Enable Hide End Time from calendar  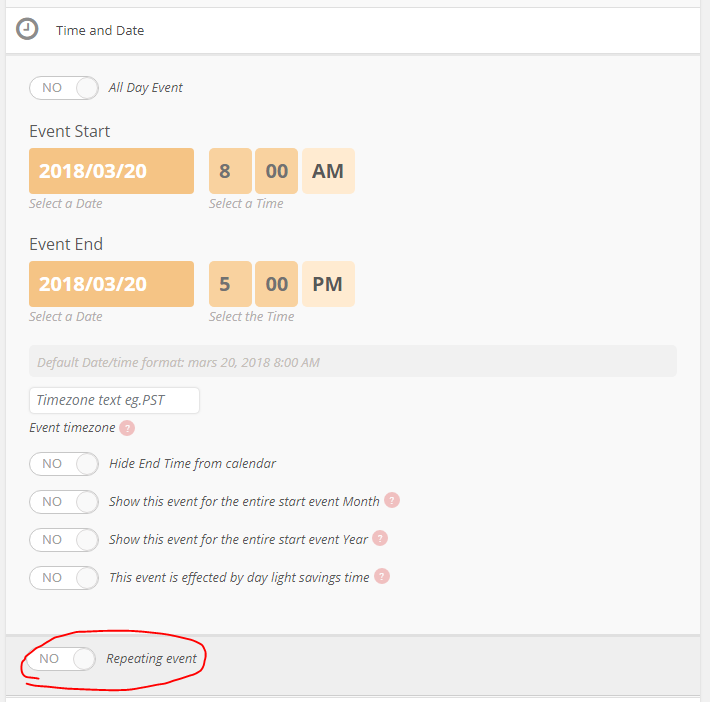[x=64, y=464]
